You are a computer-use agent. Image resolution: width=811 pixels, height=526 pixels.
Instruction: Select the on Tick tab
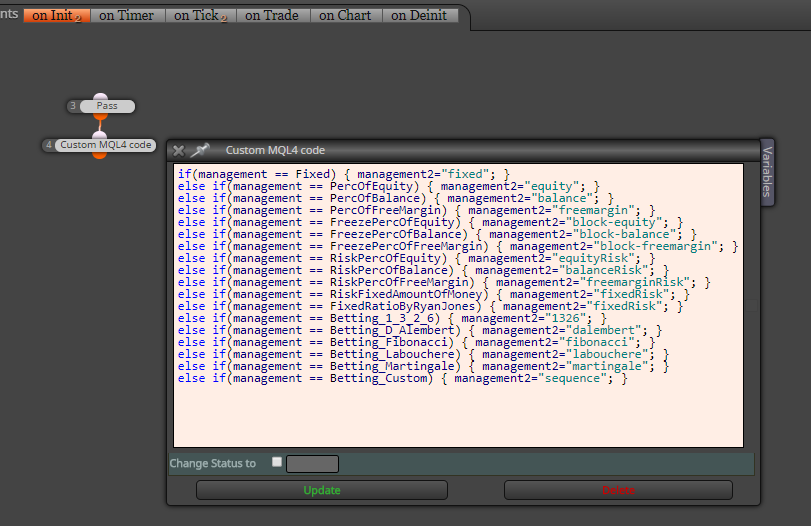click(201, 16)
